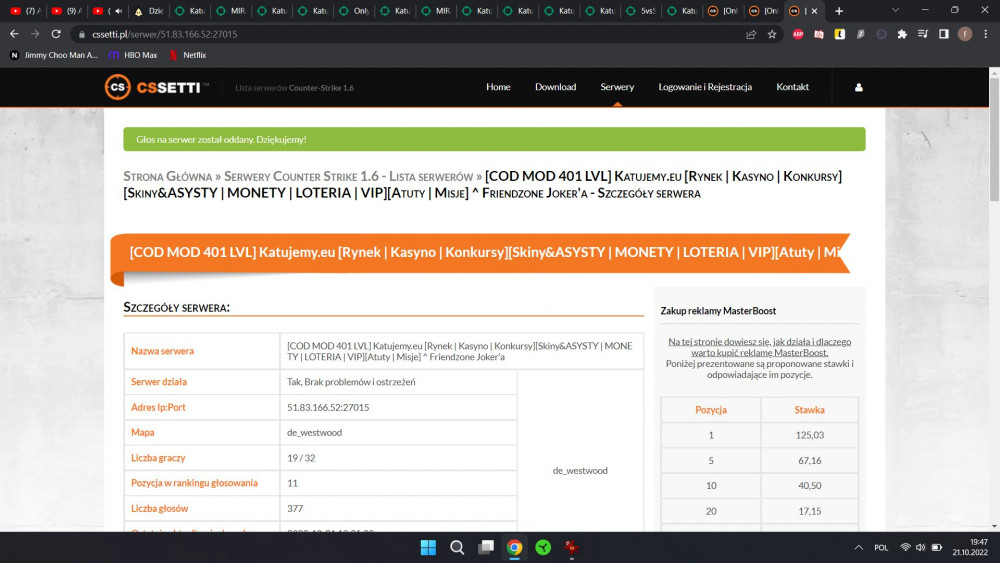Image resolution: width=1000 pixels, height=563 pixels.
Task: Open the Windows Start menu
Action: click(428, 547)
